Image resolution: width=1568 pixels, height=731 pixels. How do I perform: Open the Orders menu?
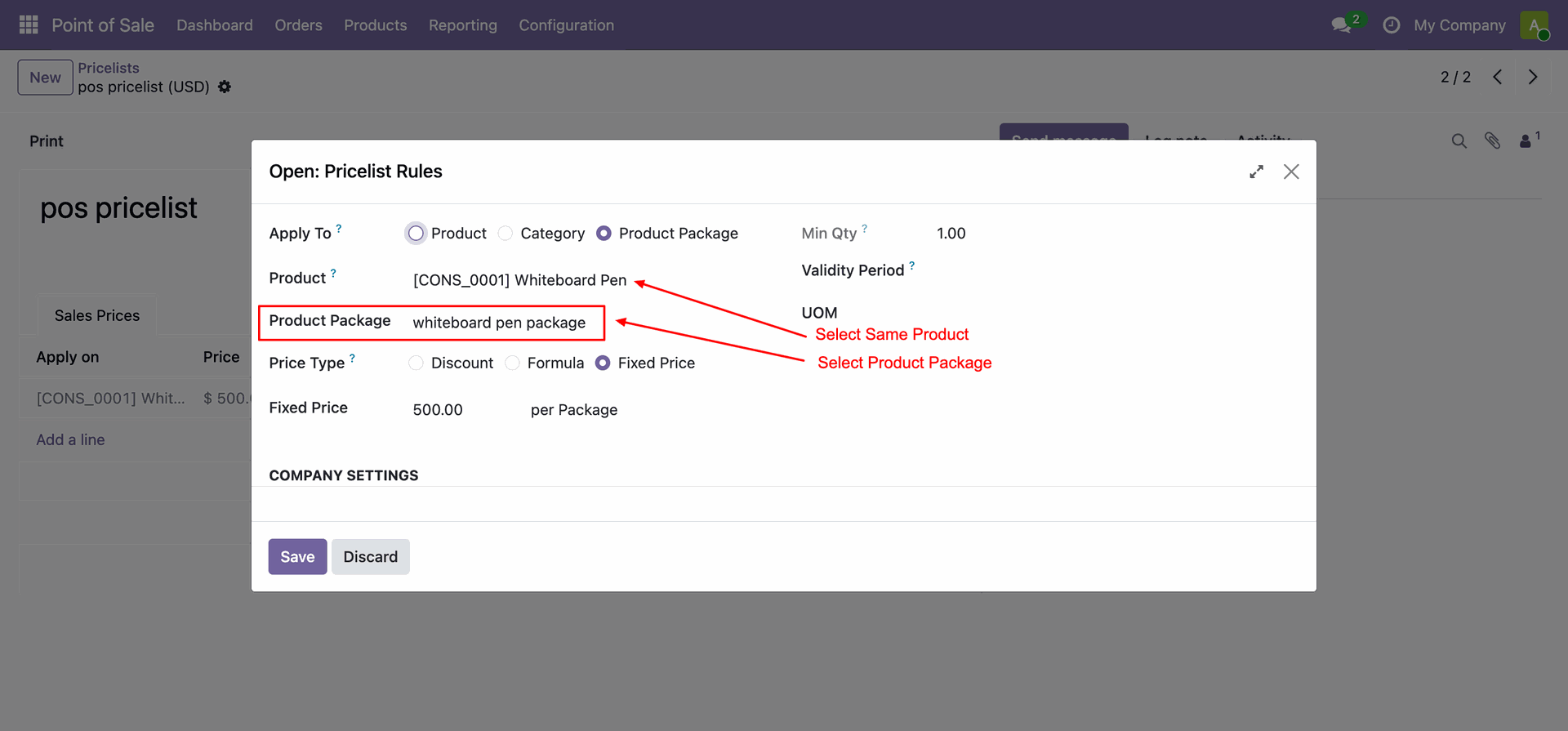coord(298,25)
